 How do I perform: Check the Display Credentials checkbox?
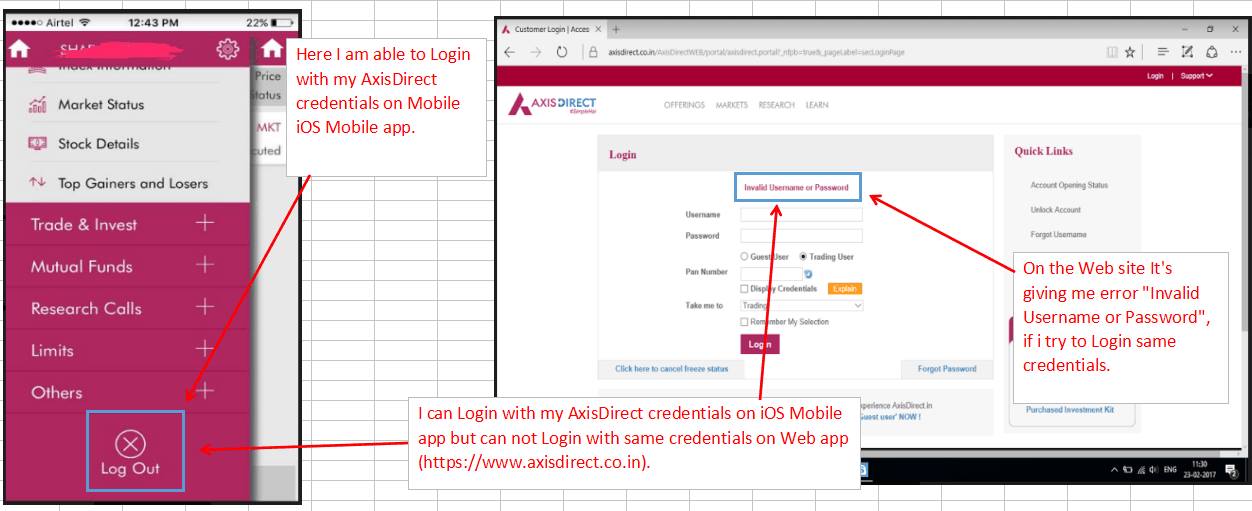[744, 289]
